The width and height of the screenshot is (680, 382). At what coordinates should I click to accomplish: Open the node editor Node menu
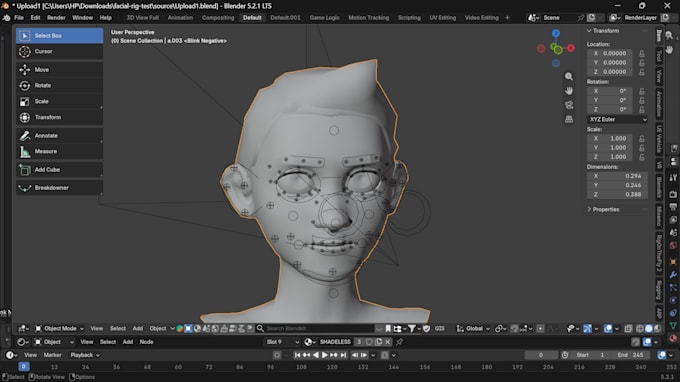[146, 342]
